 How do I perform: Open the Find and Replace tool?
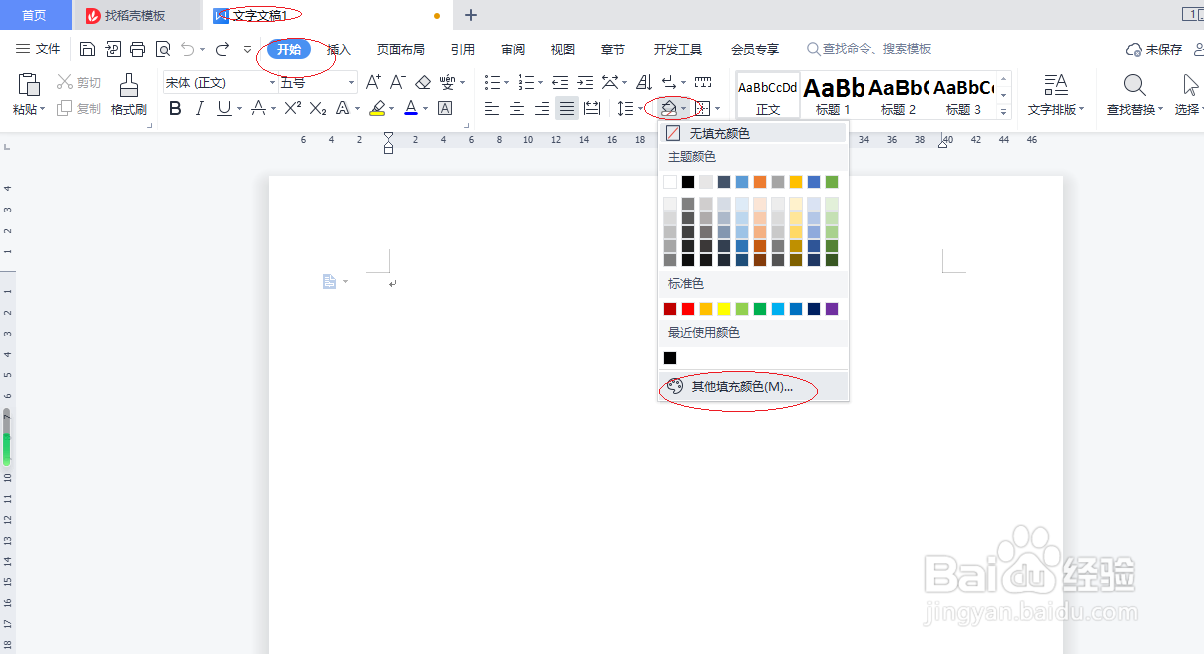1131,95
